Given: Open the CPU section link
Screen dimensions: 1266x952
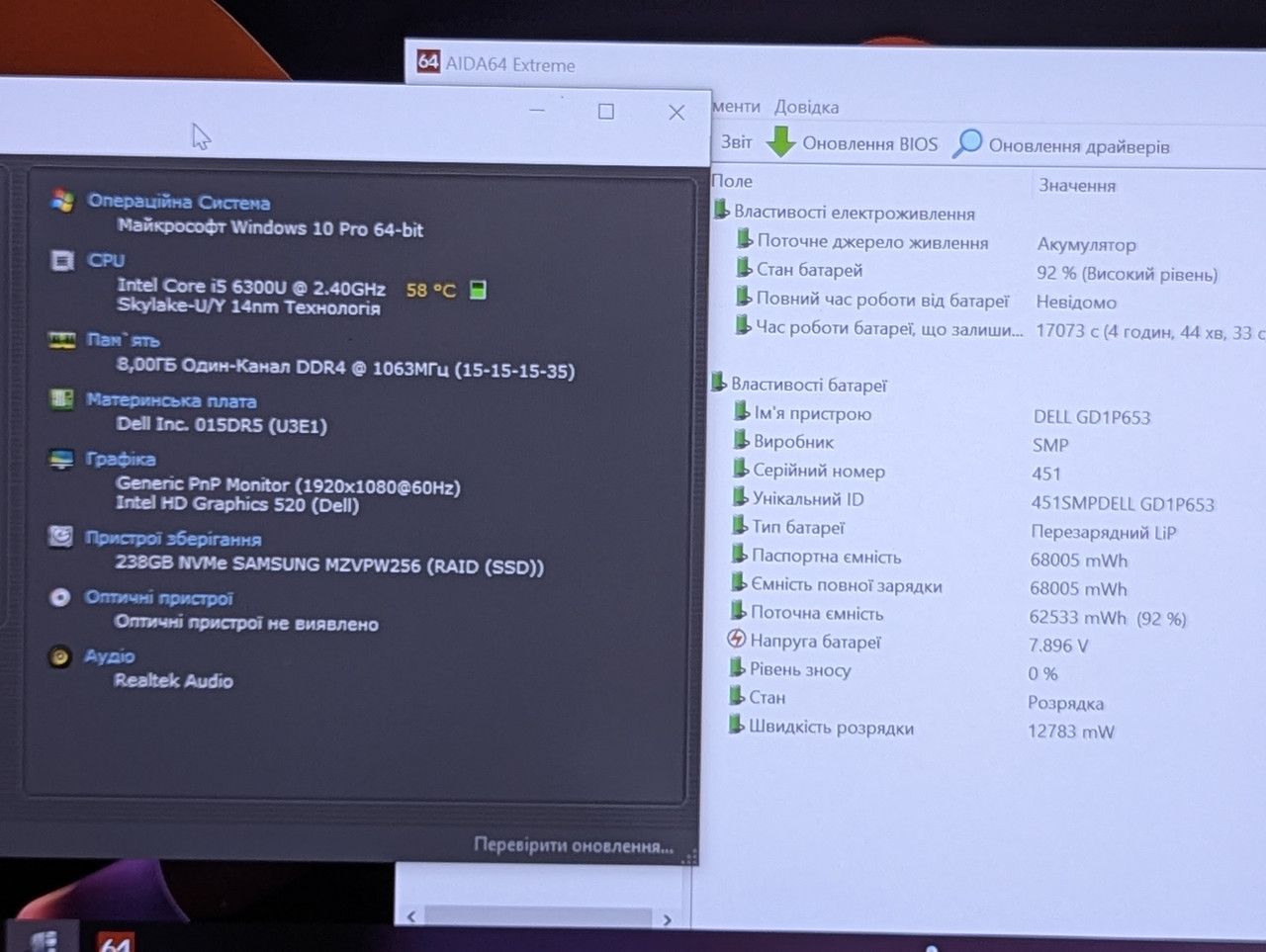Looking at the screenshot, I should (x=106, y=260).
